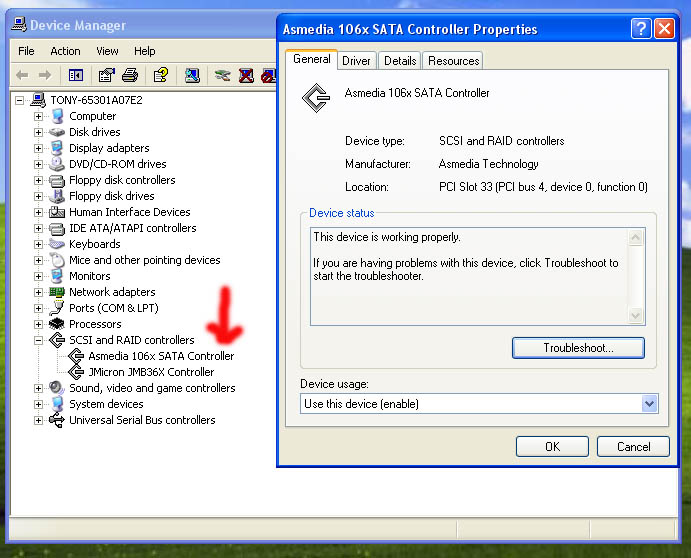Click the Keyboards category icon
The height and width of the screenshot is (558, 691).
click(58, 244)
